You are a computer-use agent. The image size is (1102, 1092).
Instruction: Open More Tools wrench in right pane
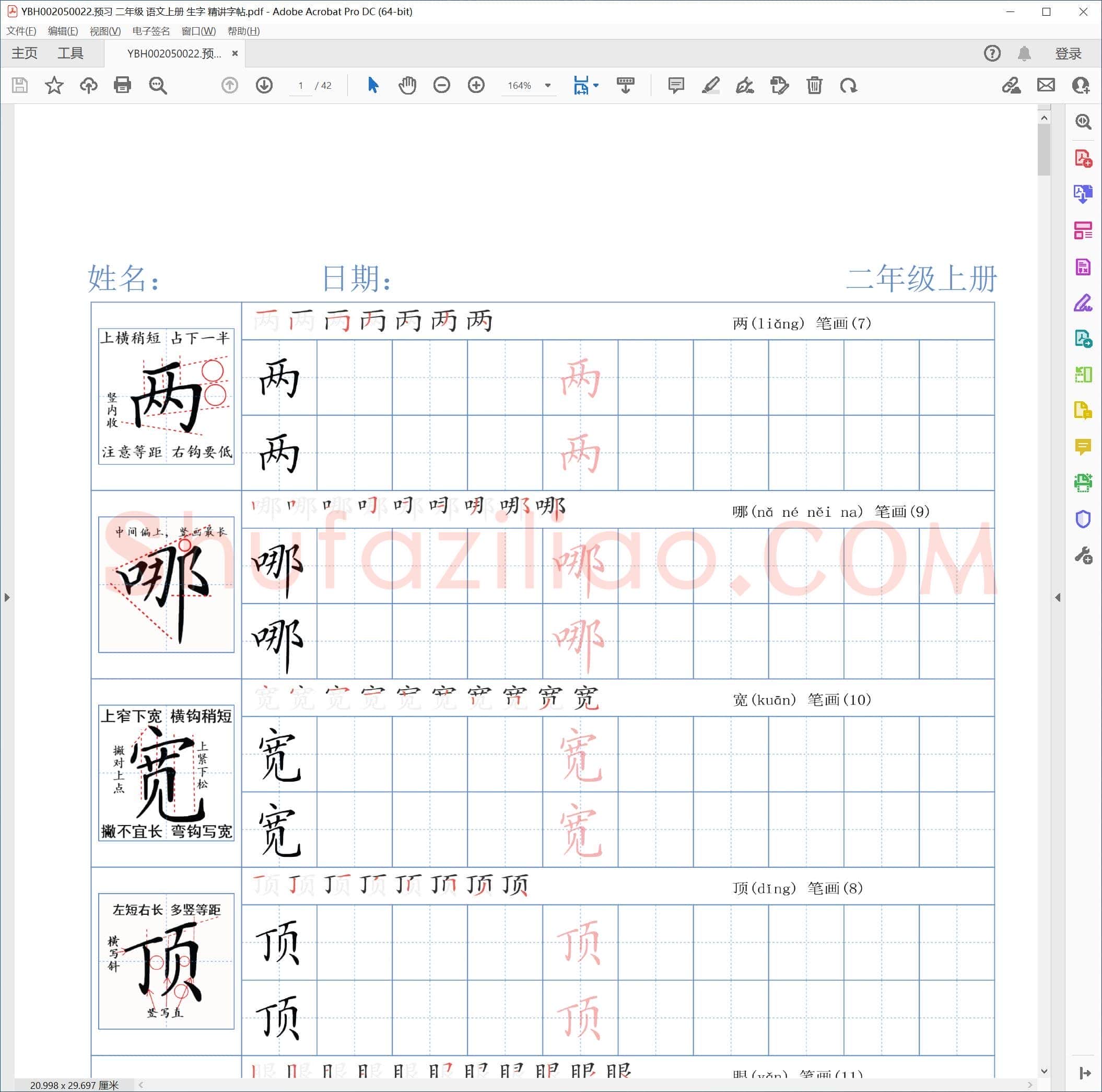click(x=1083, y=556)
